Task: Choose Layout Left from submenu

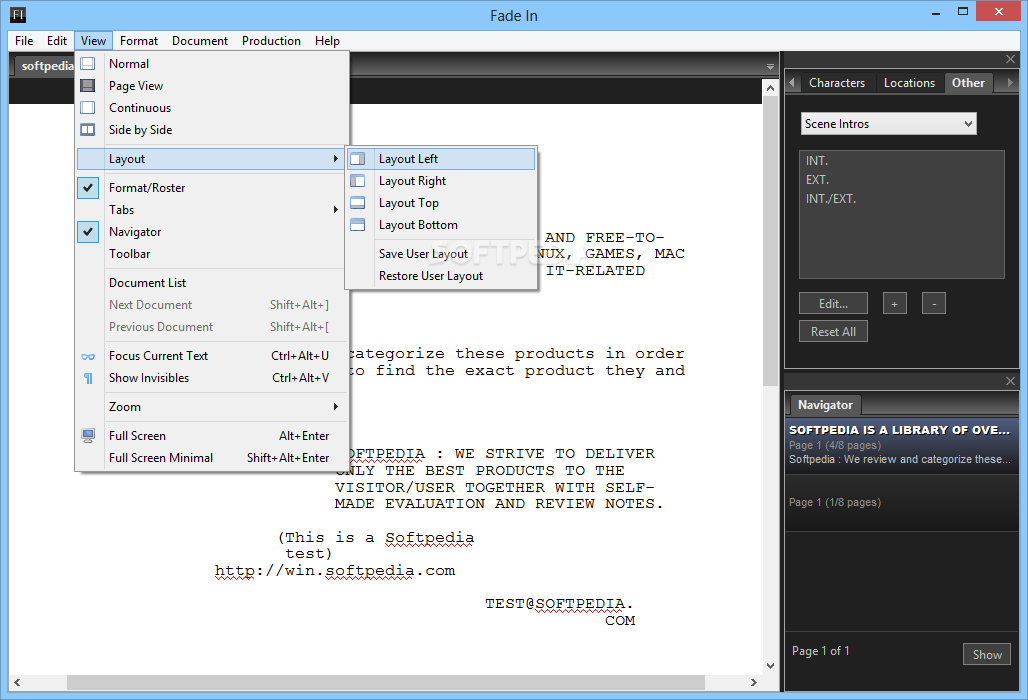Action: coord(441,159)
